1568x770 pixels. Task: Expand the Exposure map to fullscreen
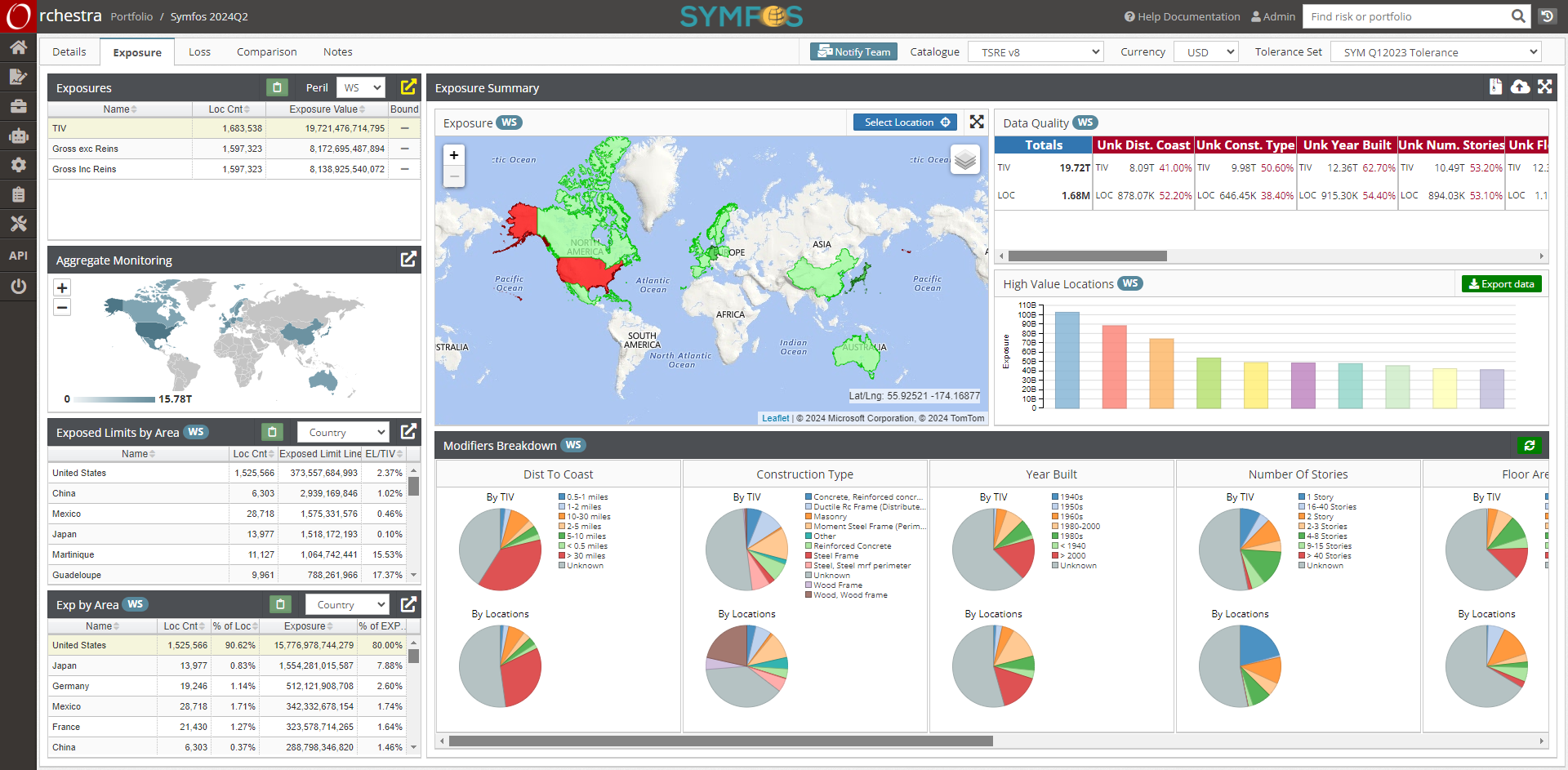(977, 122)
